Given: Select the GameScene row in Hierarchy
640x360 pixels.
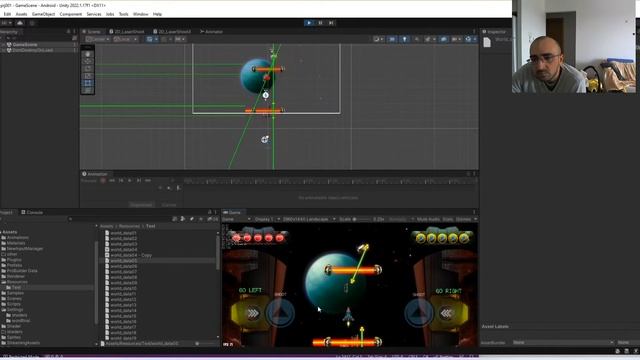Looking at the screenshot, I should (x=39, y=44).
